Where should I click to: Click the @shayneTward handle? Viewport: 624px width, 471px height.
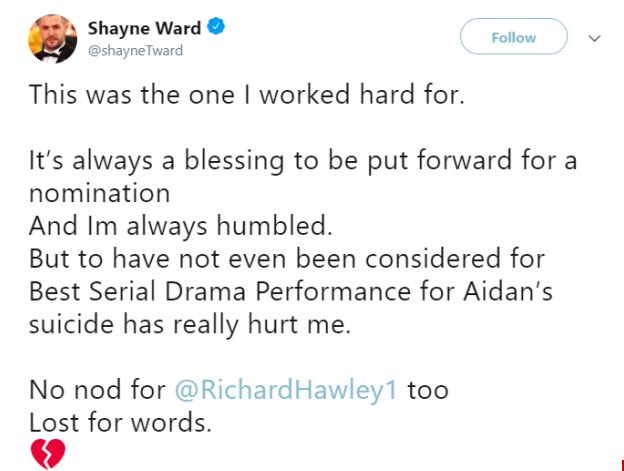[x=135, y=50]
